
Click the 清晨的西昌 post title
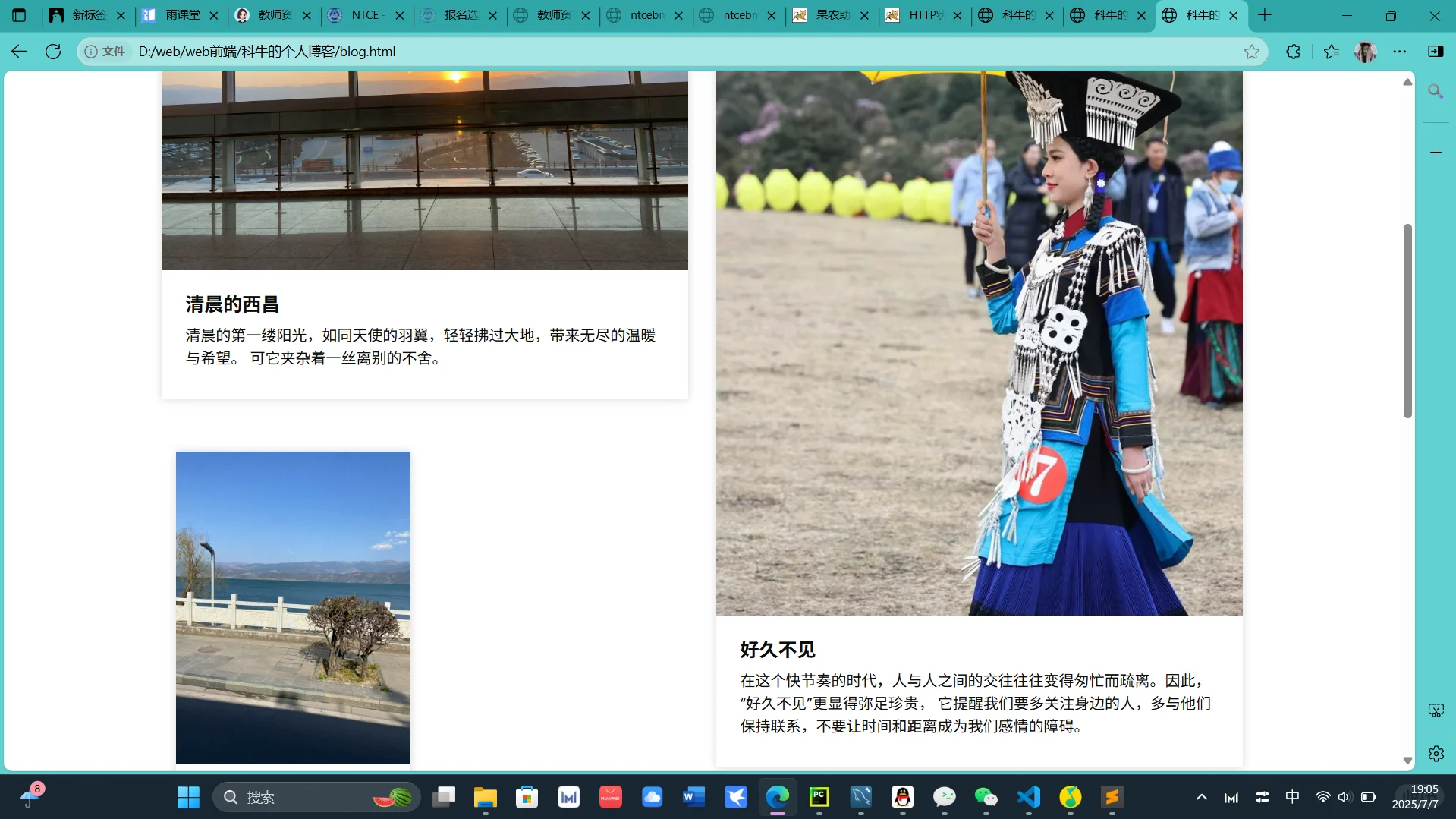pyautogui.click(x=233, y=304)
